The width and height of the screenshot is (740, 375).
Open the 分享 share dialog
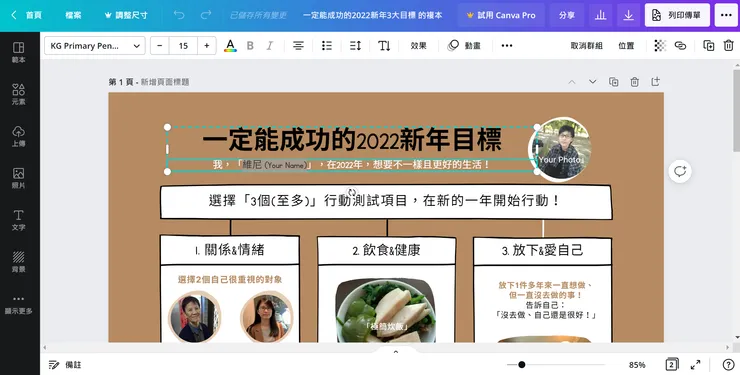[567, 15]
